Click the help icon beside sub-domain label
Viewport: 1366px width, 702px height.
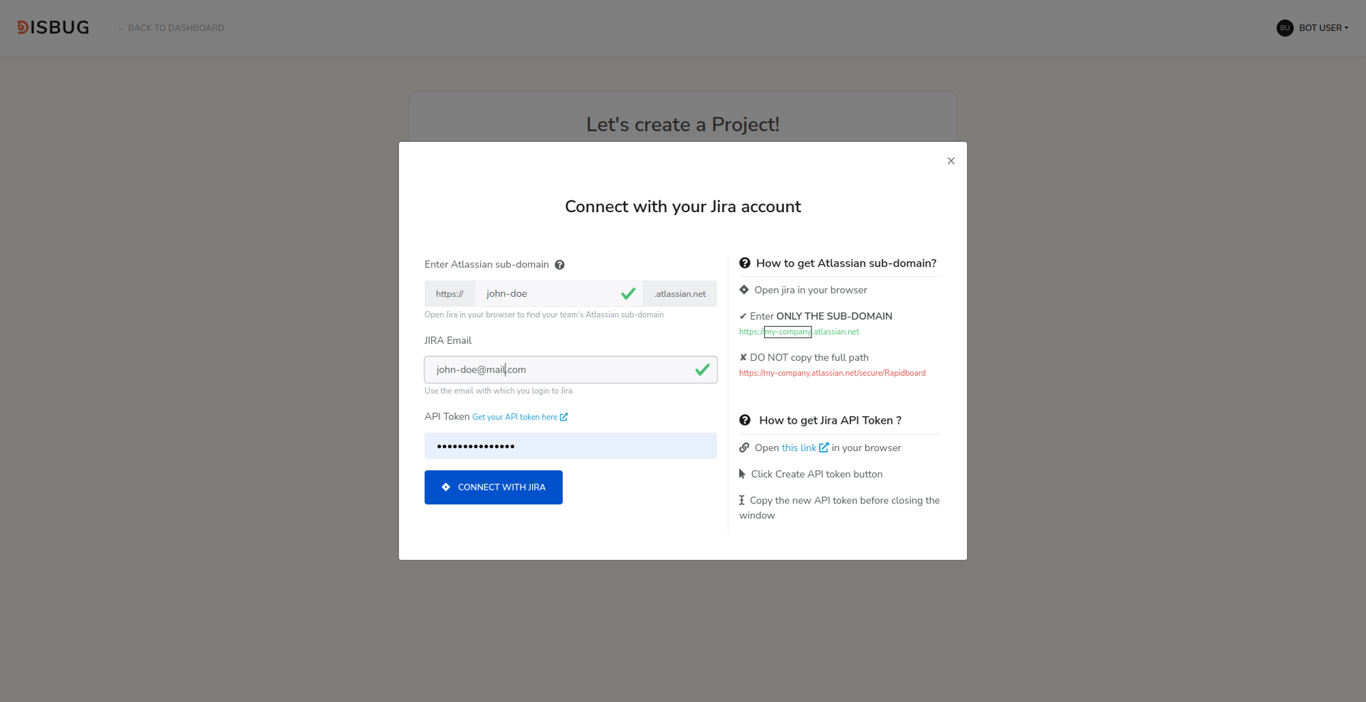(559, 265)
